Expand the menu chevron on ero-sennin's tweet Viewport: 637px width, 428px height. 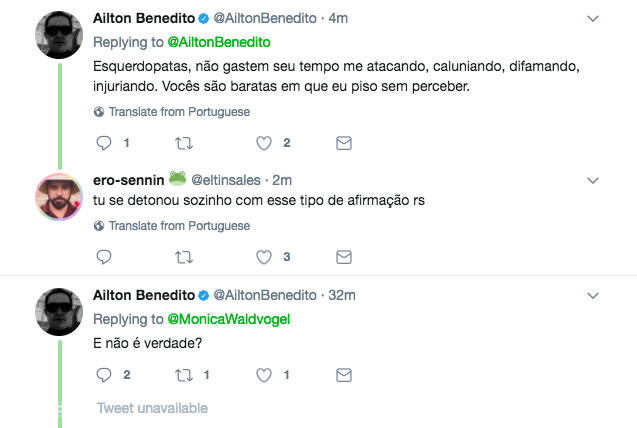592,180
